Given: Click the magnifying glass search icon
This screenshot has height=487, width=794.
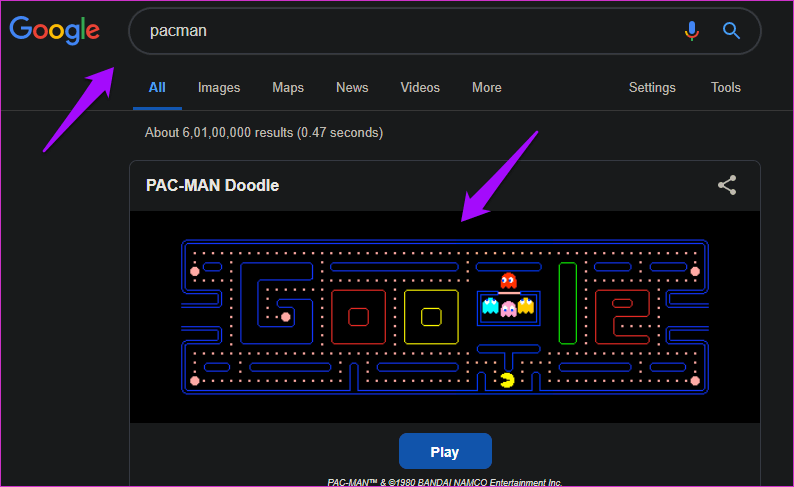Looking at the screenshot, I should tap(731, 31).
